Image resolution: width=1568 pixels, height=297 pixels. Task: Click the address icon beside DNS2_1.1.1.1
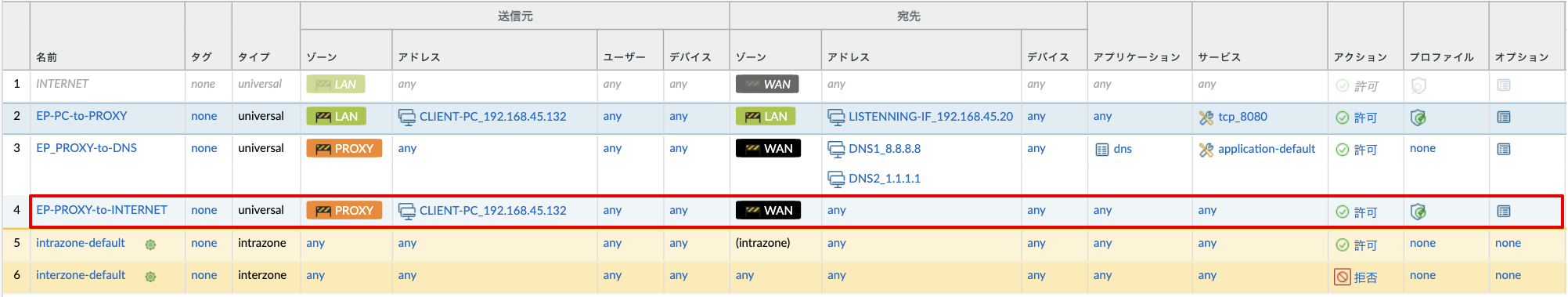(x=836, y=179)
